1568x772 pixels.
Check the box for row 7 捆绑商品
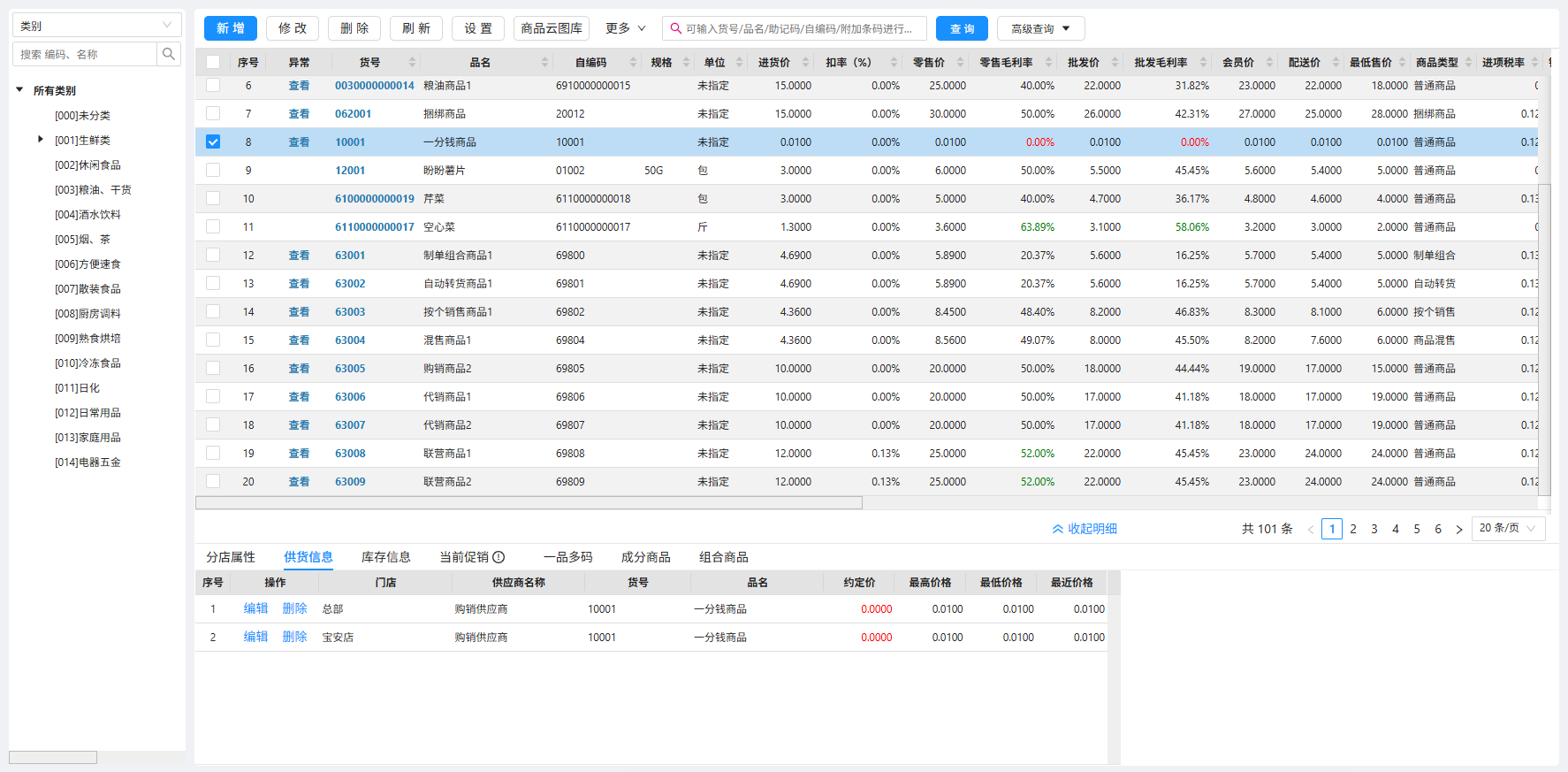[213, 113]
